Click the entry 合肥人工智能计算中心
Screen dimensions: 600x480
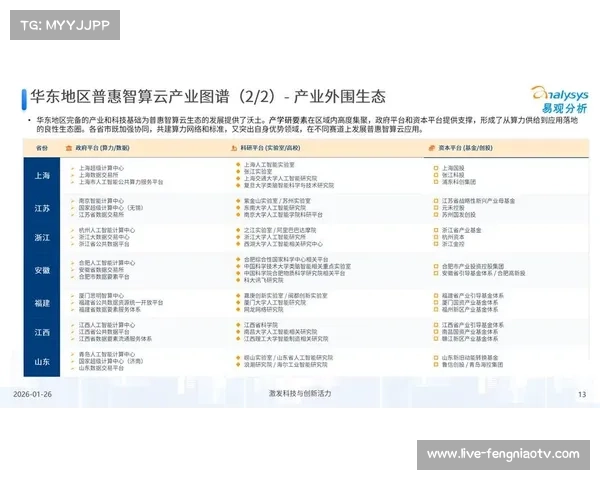tap(107, 263)
